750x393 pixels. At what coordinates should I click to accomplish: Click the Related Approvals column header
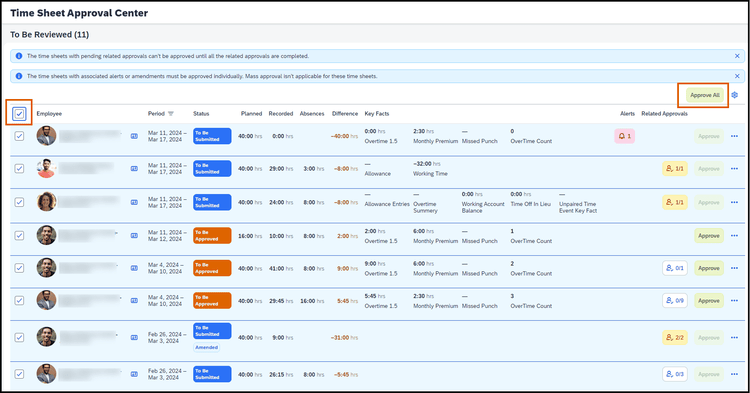click(x=664, y=114)
